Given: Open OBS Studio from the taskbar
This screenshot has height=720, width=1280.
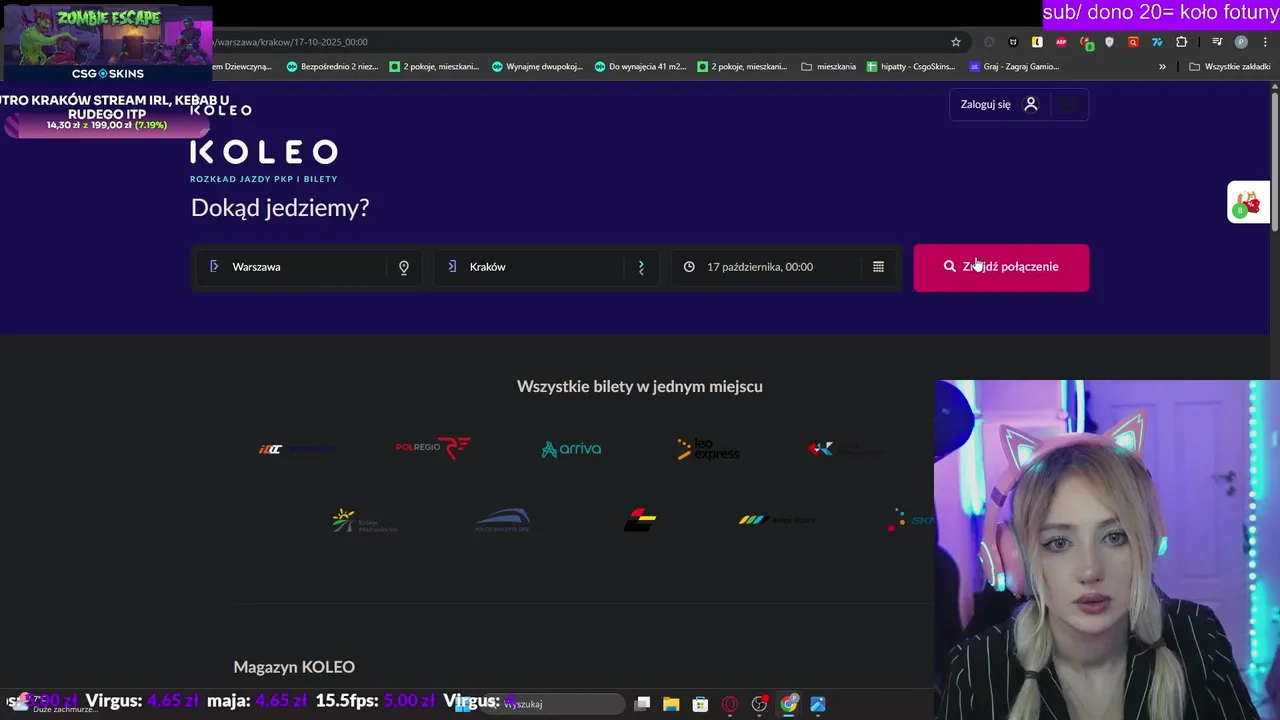Looking at the screenshot, I should (760, 704).
